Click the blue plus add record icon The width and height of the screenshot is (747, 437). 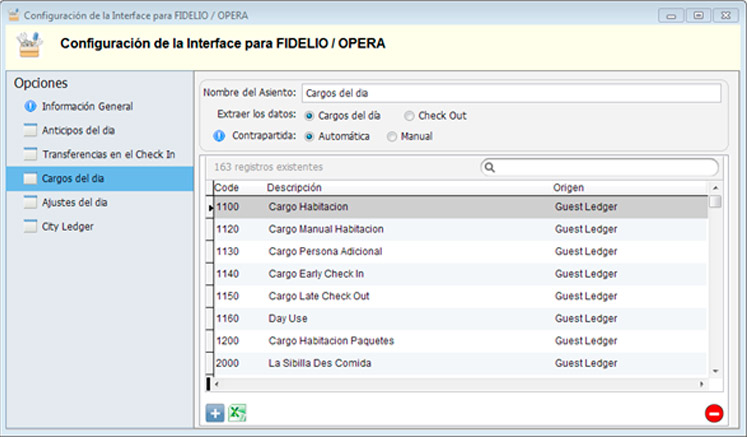(x=215, y=413)
